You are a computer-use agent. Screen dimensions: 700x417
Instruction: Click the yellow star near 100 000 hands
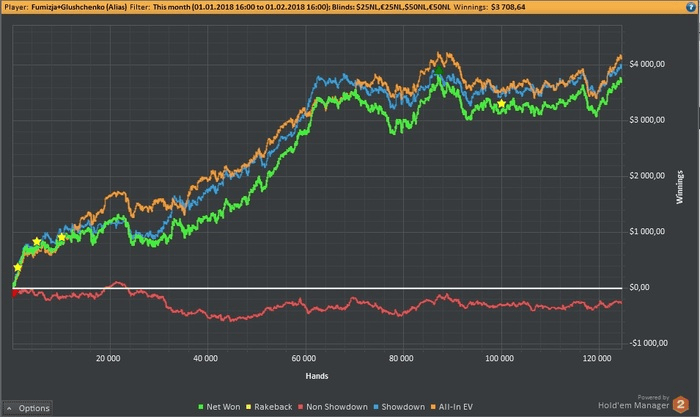tap(501, 104)
